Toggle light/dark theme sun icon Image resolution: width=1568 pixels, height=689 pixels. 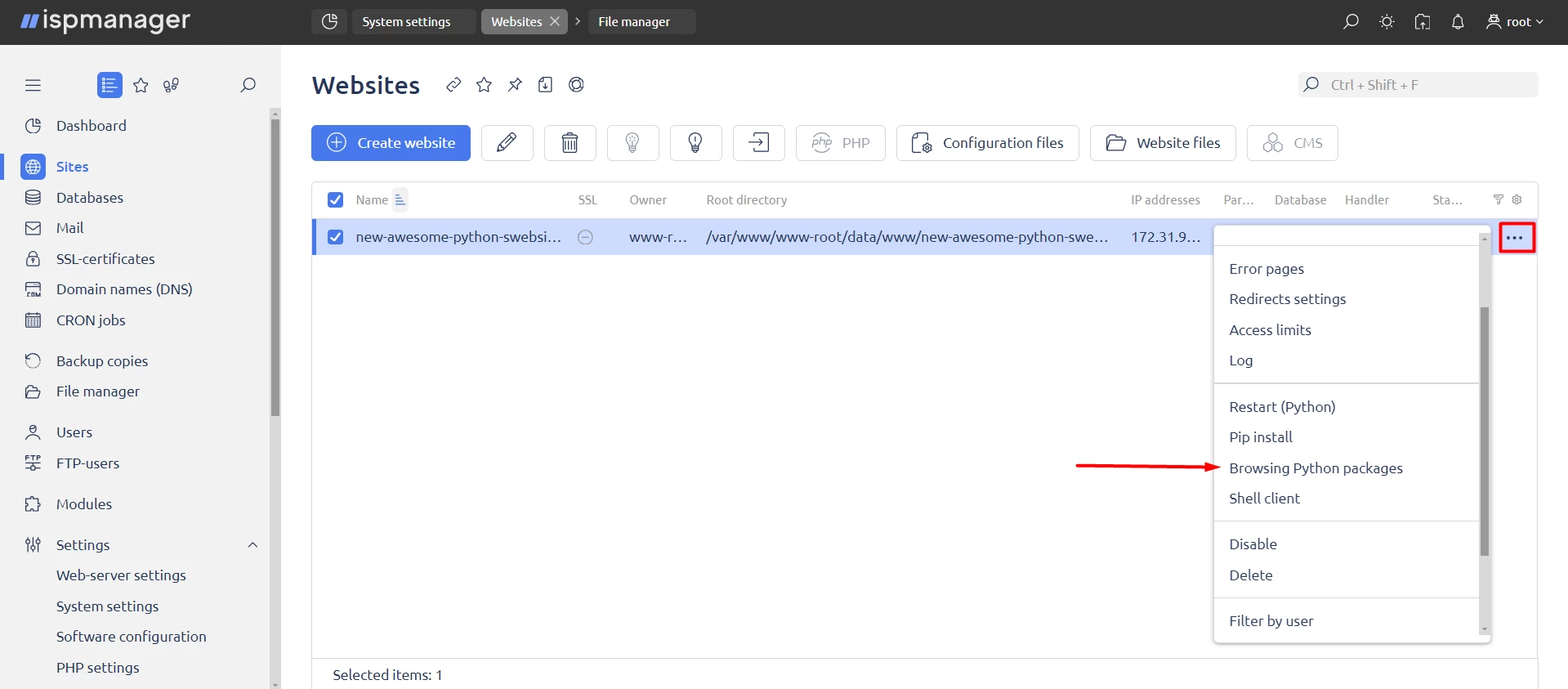[1387, 21]
